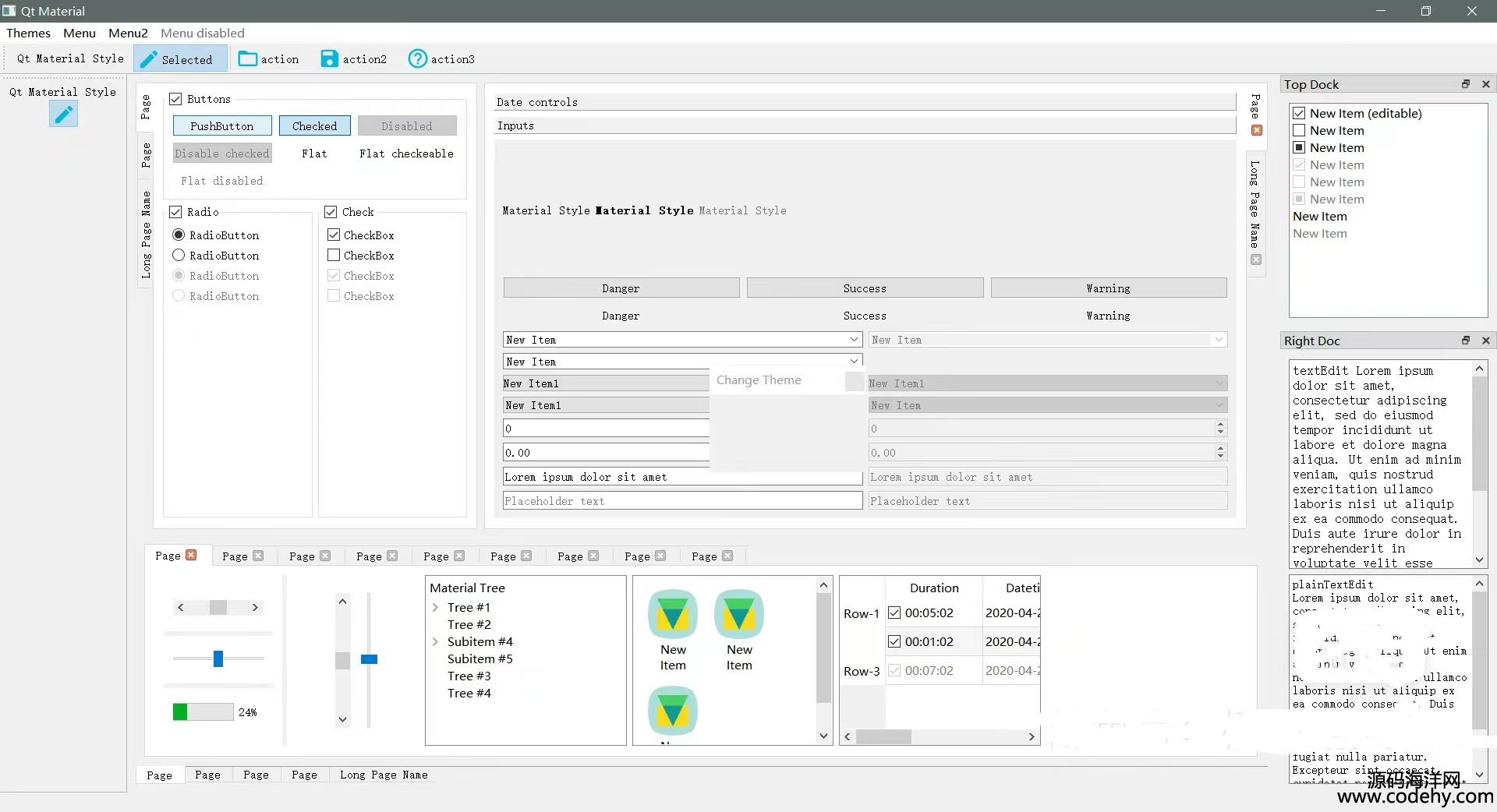Click the save icon for action2
The width and height of the screenshot is (1497, 812).
pos(330,58)
